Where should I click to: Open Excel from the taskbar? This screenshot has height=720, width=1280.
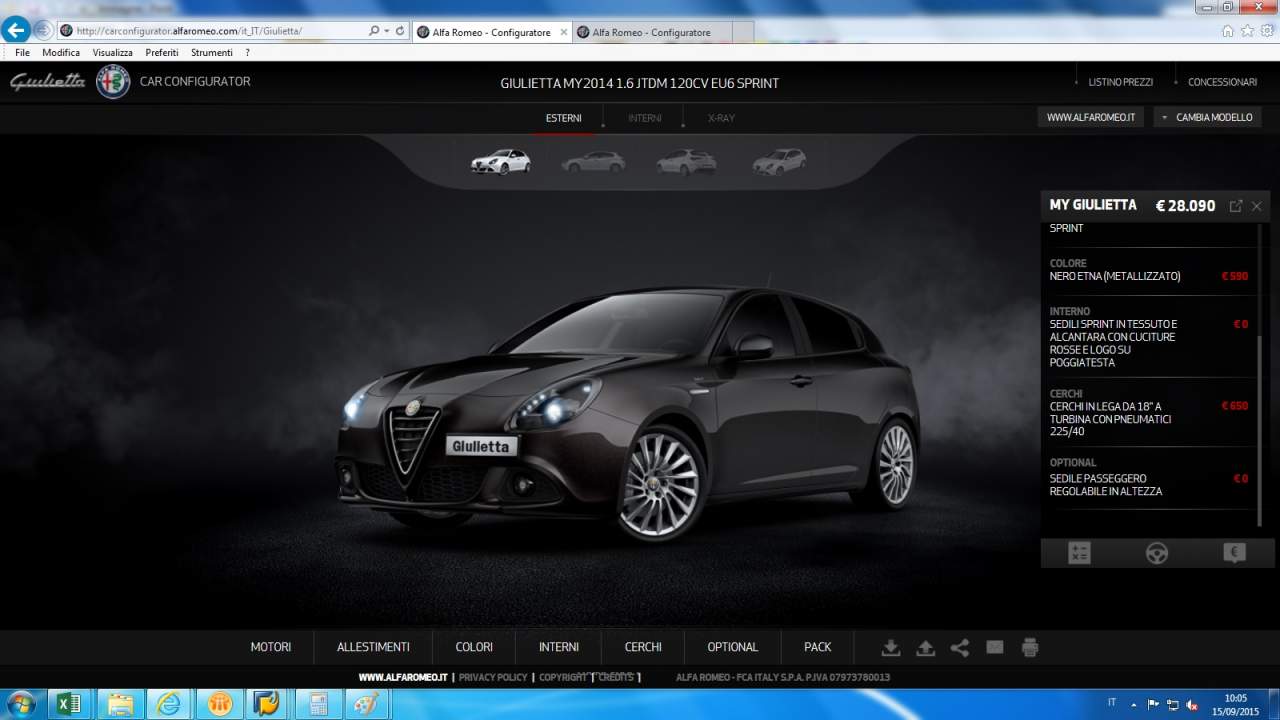69,704
